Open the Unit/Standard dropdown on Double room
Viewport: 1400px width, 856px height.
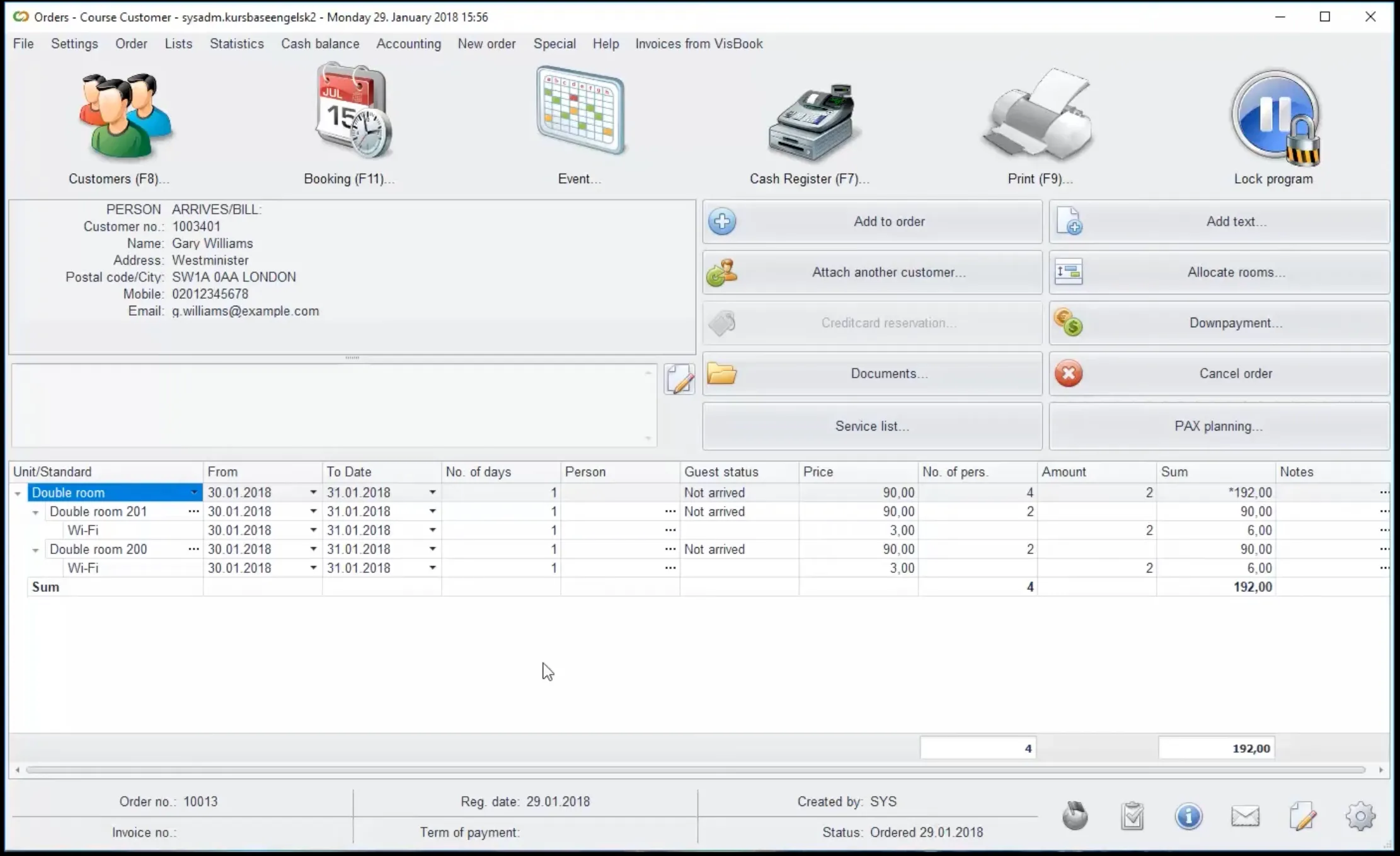(194, 493)
